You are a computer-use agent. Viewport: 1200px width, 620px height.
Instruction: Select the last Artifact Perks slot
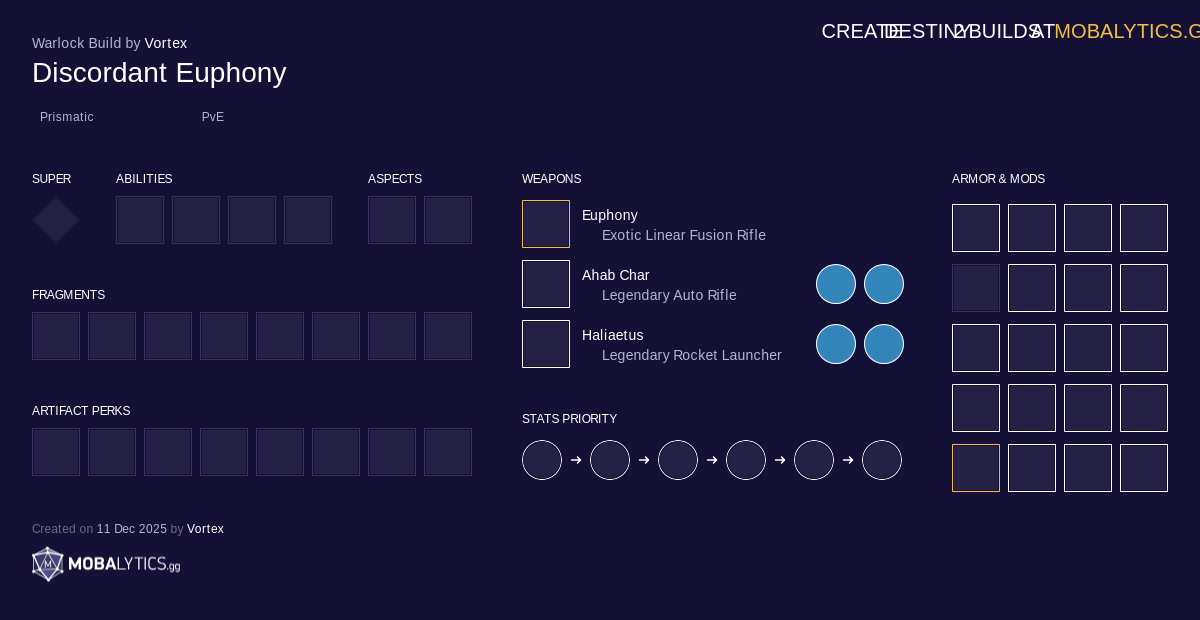[x=448, y=452]
